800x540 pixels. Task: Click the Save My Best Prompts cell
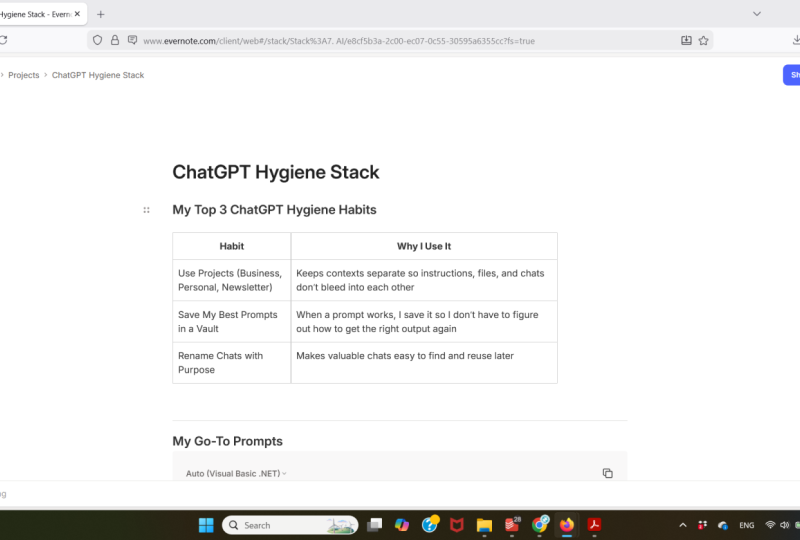point(232,322)
